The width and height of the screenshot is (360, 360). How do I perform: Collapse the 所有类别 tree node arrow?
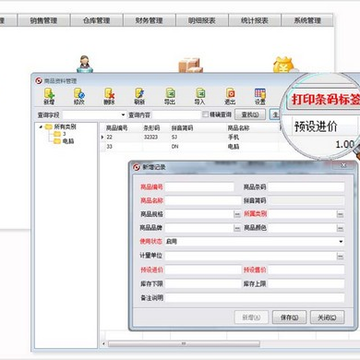coord(41,127)
